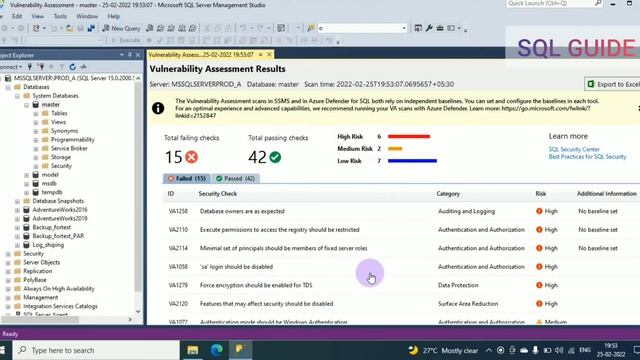The width and height of the screenshot is (640, 360).
Task: Click the Analysis Services DMX Query icon
Action: 171,28
